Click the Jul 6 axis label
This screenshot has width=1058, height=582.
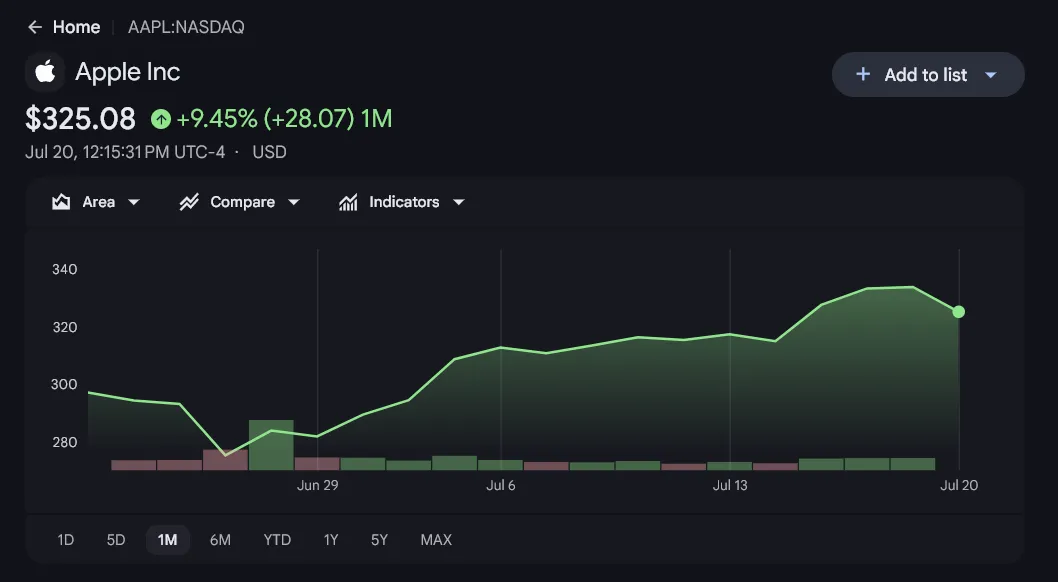pos(501,485)
